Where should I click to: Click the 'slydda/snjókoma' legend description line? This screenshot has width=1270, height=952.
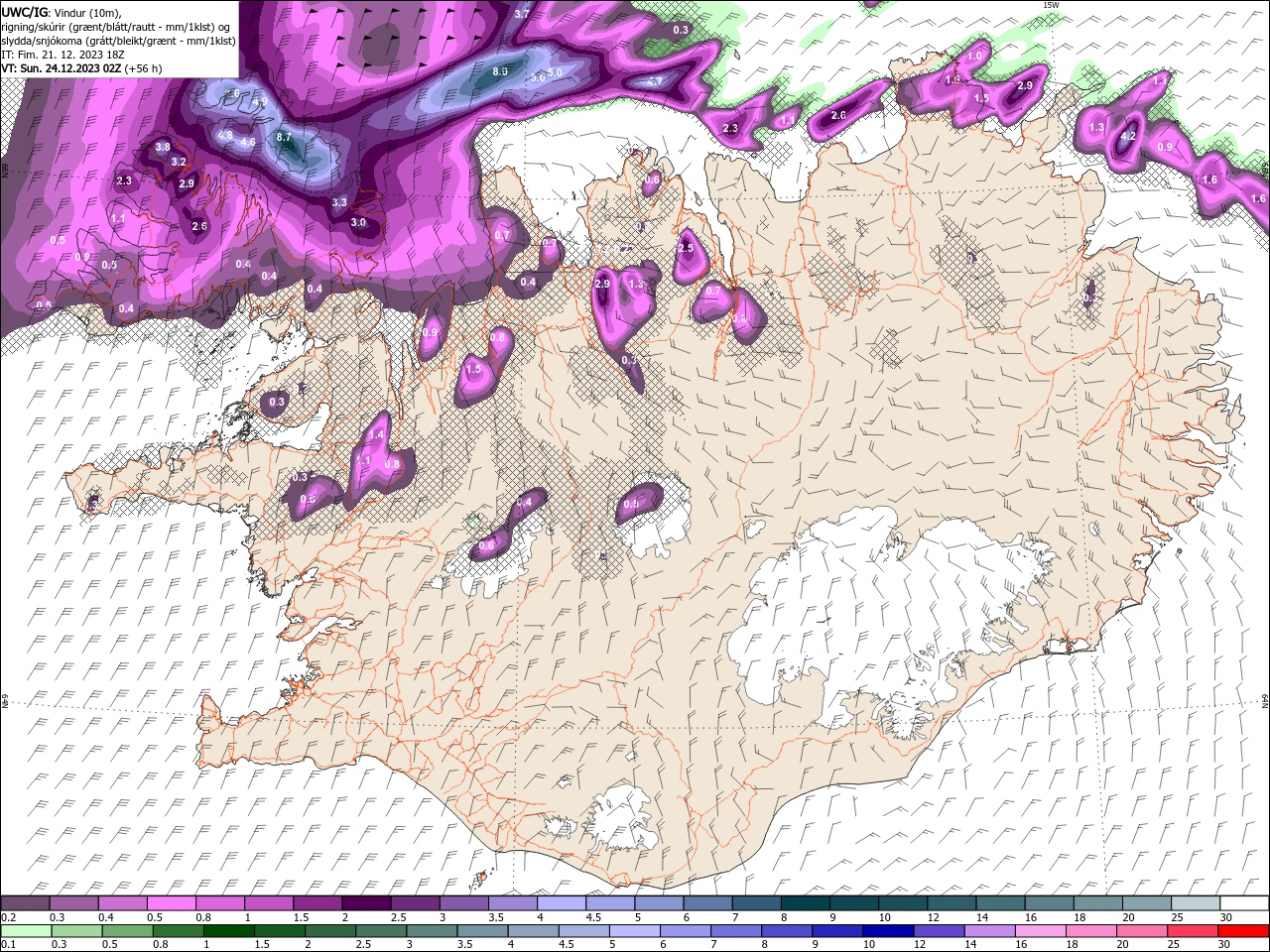pos(119,41)
